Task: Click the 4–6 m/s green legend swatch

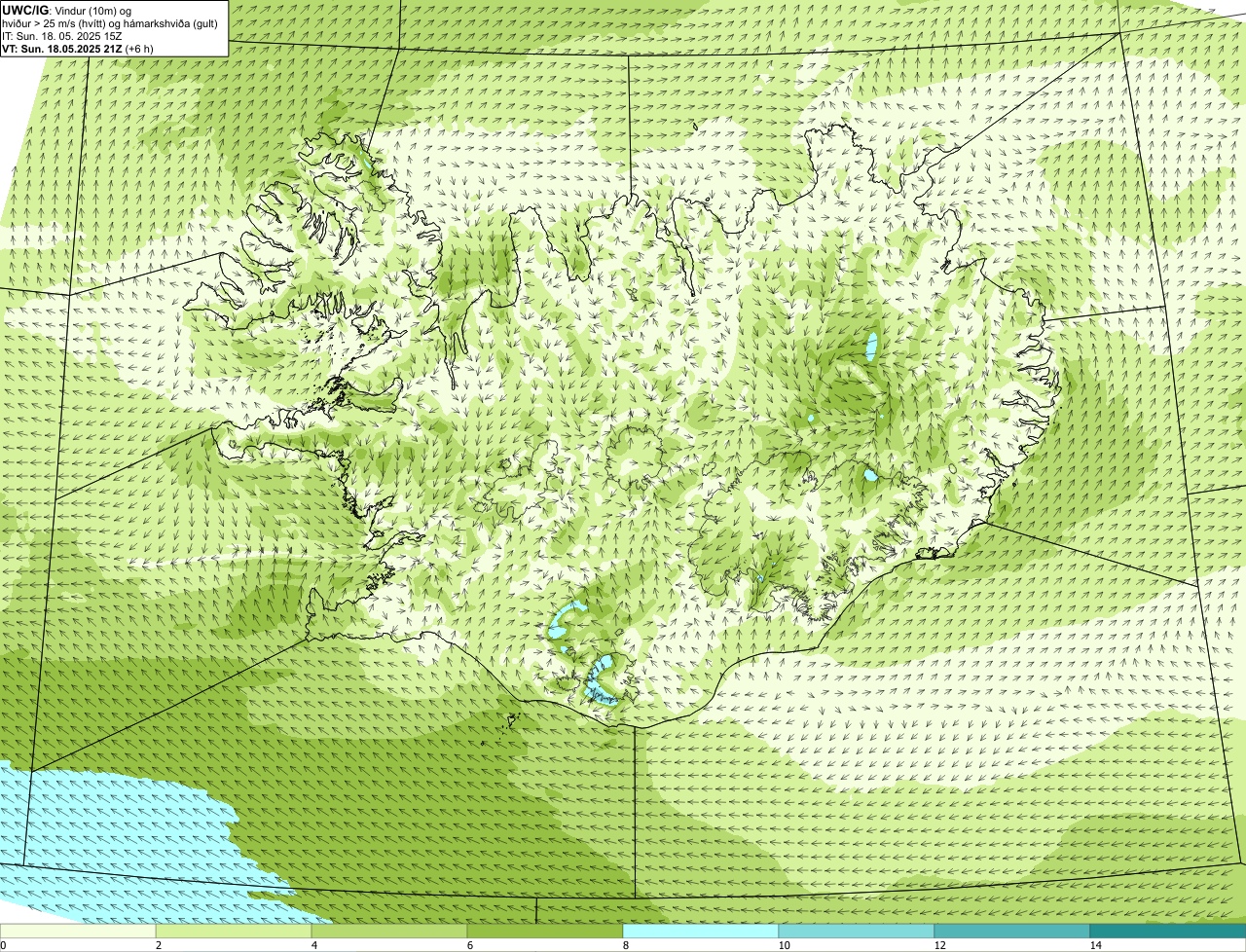Action: tap(389, 931)
